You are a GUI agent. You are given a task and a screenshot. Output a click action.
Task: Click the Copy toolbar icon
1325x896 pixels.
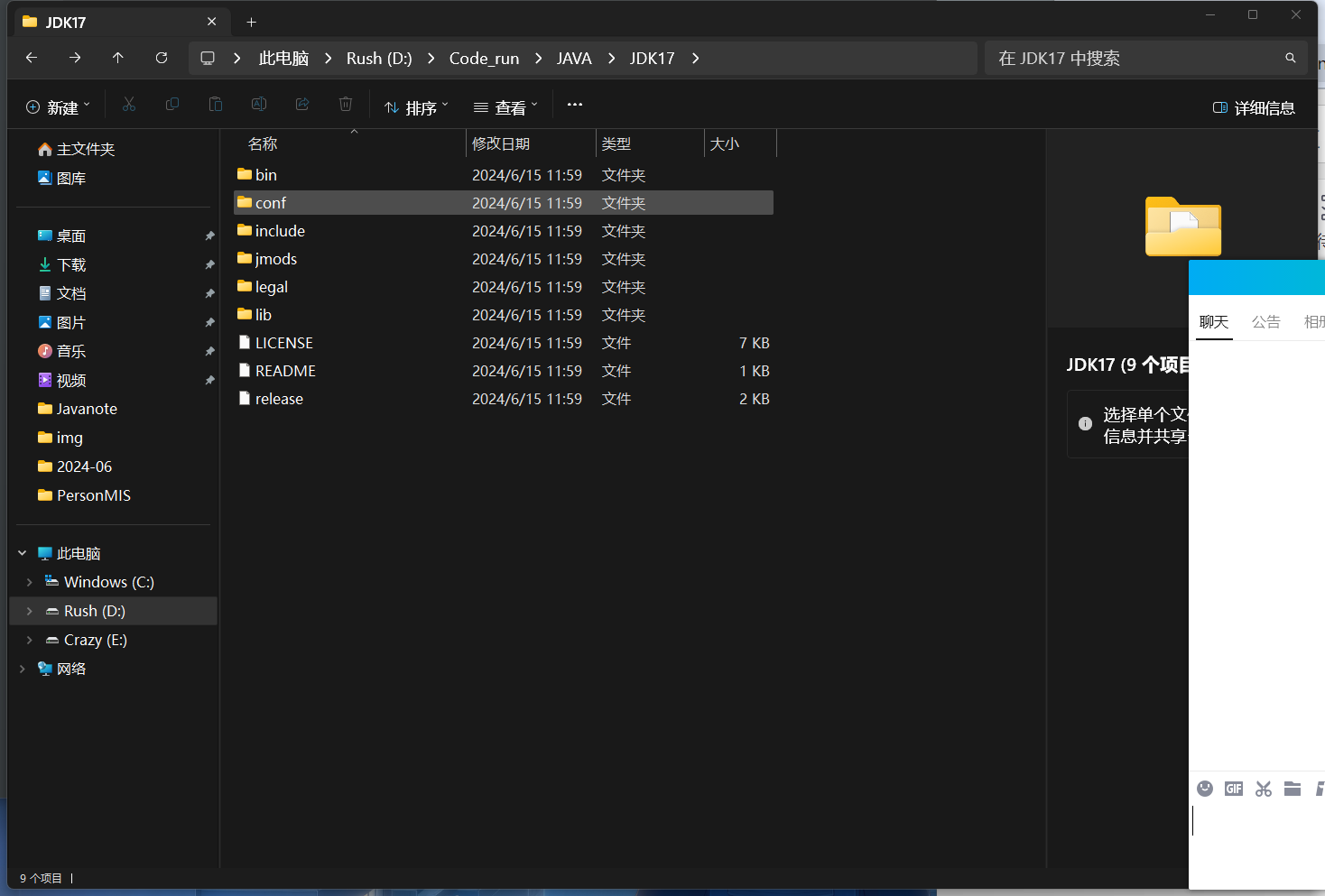coord(172,105)
